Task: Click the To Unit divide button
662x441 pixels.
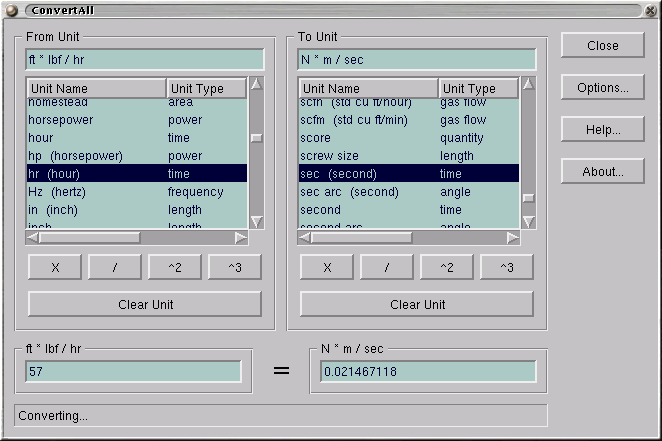Action: click(x=387, y=267)
